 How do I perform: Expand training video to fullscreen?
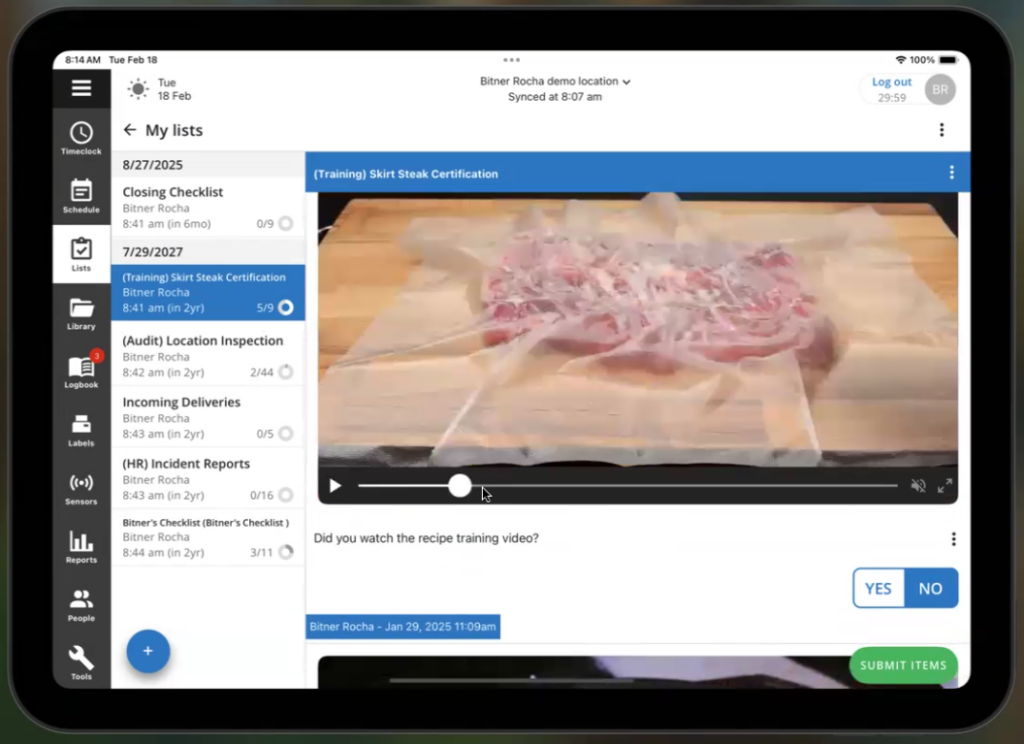coord(944,486)
